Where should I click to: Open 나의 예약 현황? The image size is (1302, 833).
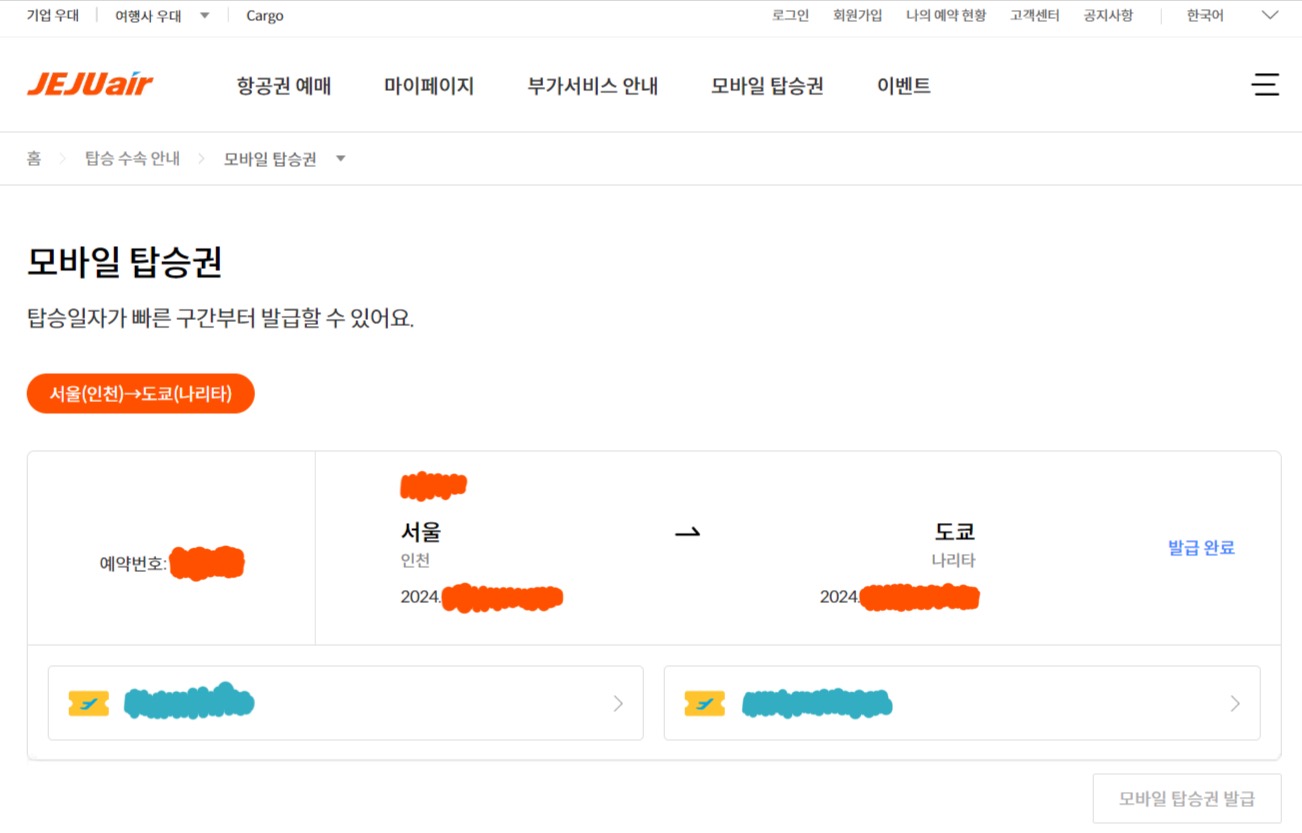pyautogui.click(x=946, y=16)
